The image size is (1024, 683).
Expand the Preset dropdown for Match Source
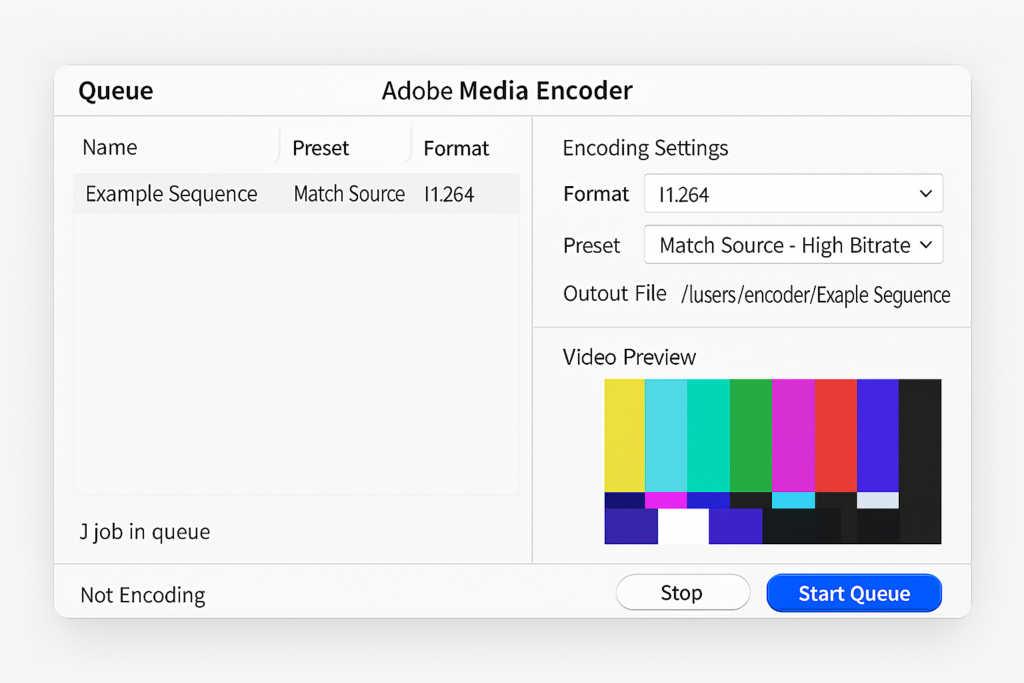(x=792, y=245)
